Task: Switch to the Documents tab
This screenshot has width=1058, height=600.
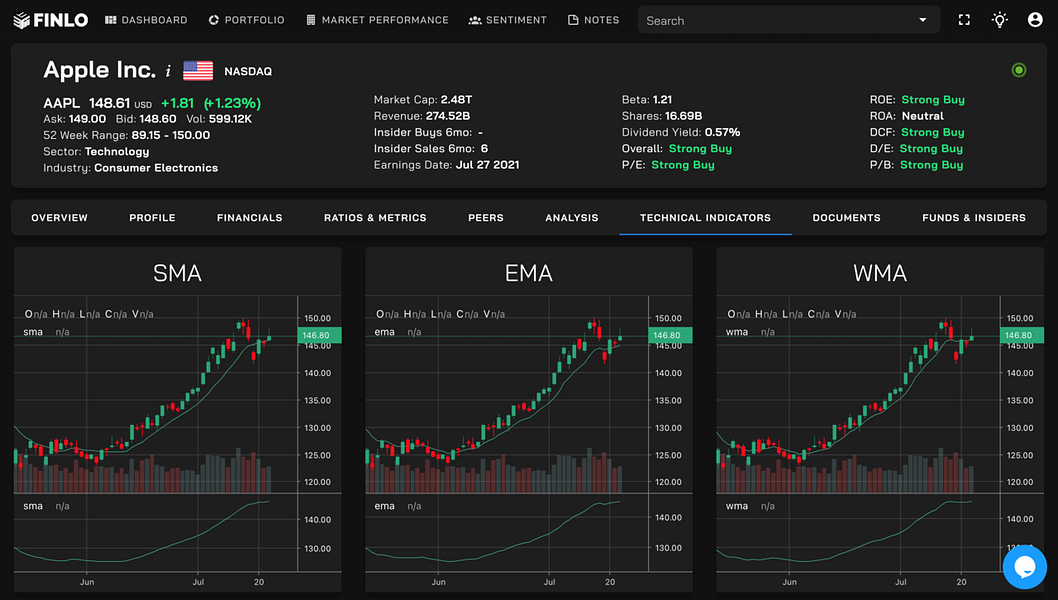Action: (x=846, y=217)
